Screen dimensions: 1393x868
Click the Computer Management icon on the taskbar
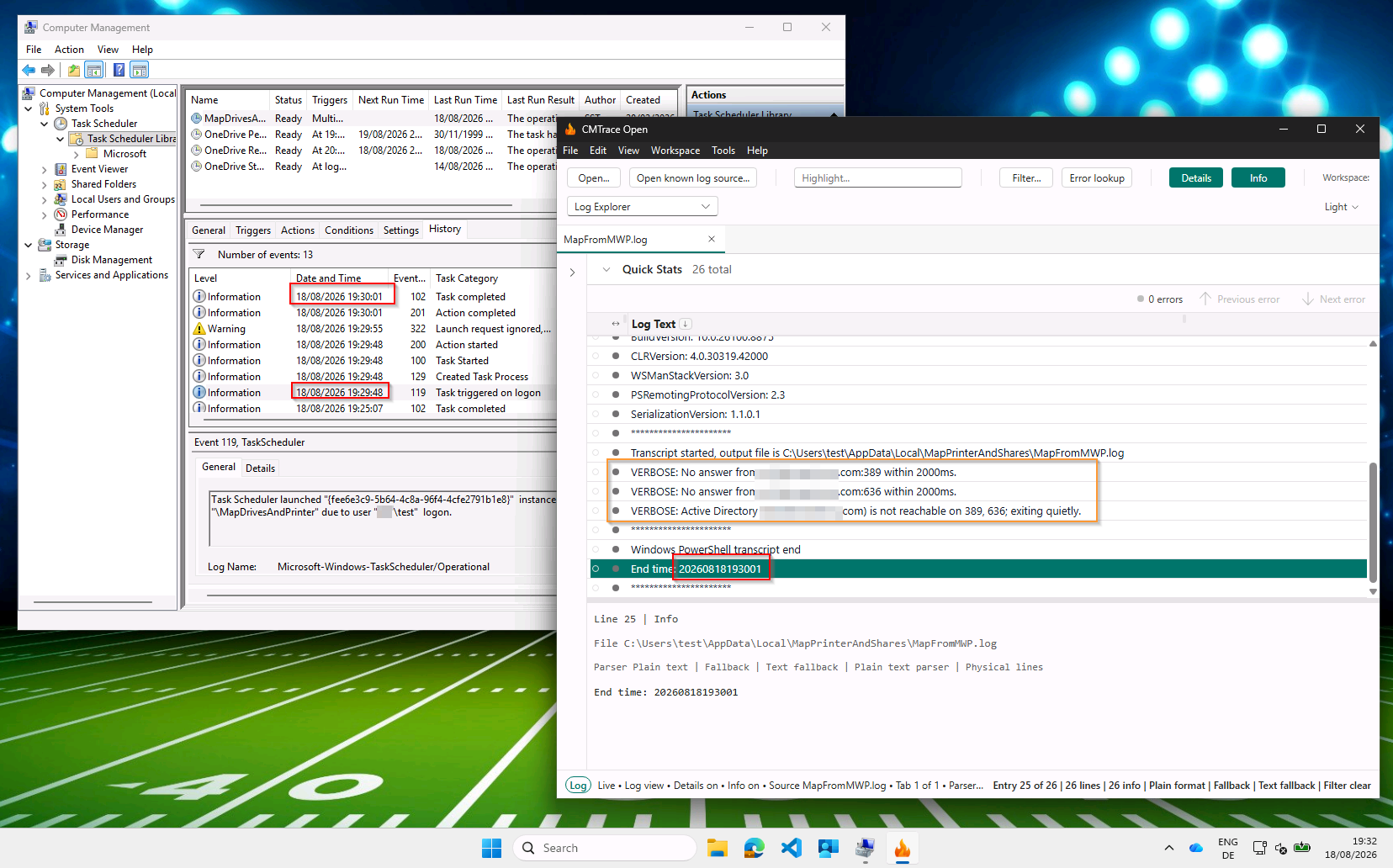pos(866,848)
